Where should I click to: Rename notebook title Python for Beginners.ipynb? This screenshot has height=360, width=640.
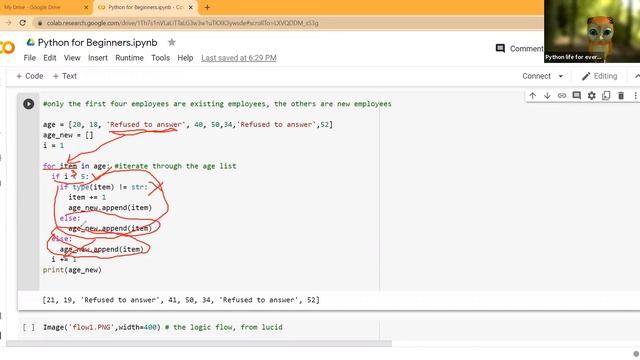98,42
